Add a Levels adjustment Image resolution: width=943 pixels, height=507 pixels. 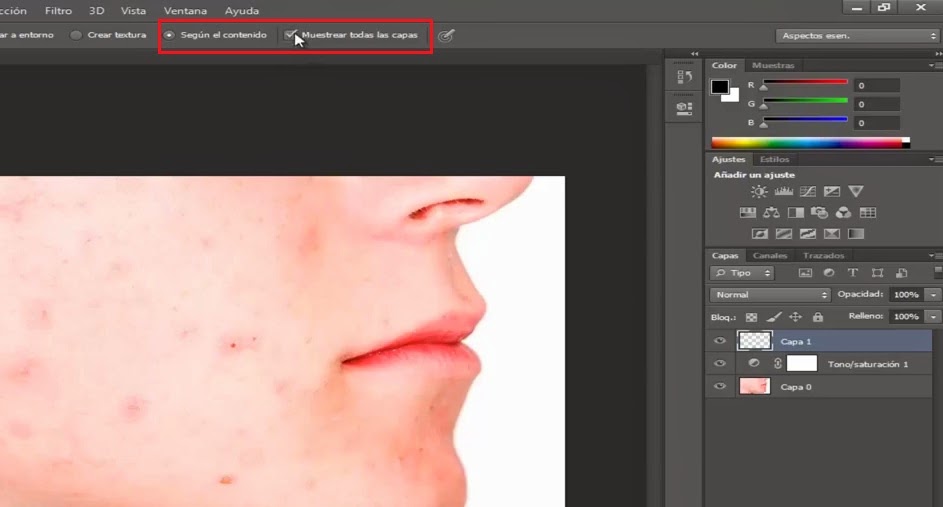784,192
